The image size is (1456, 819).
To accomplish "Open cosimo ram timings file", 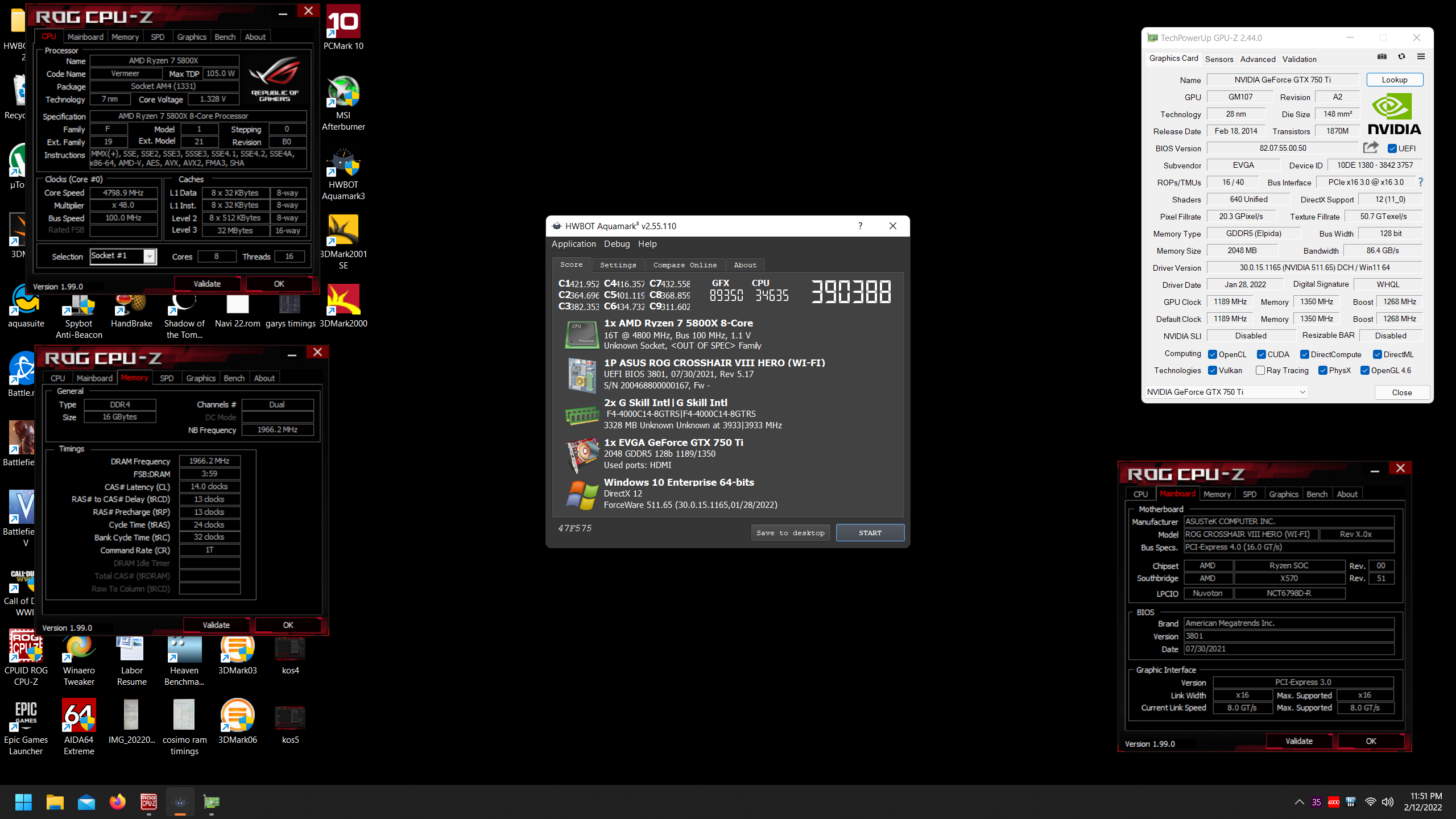I will (x=184, y=727).
